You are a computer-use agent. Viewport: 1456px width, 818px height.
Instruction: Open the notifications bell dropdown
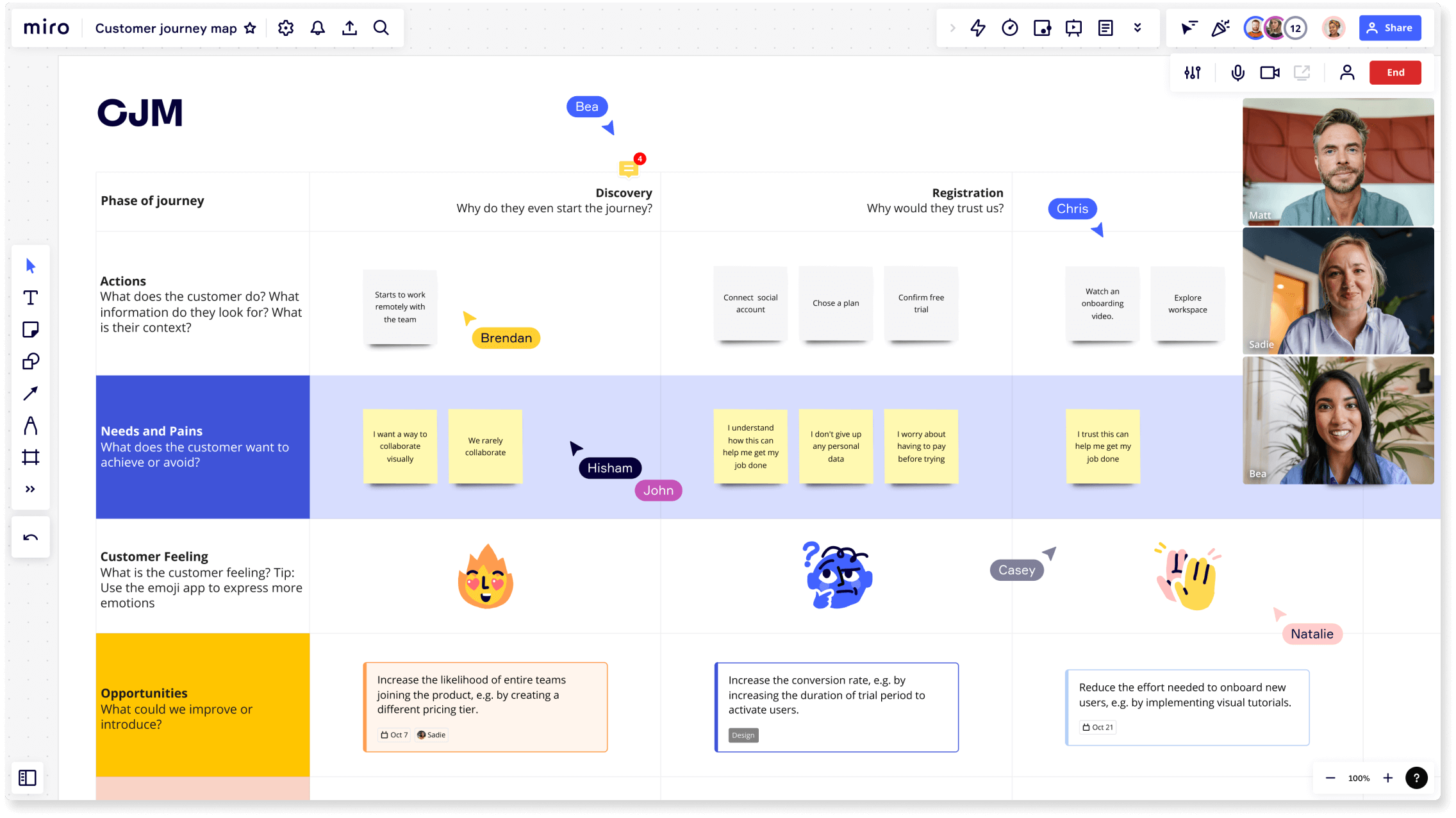318,27
